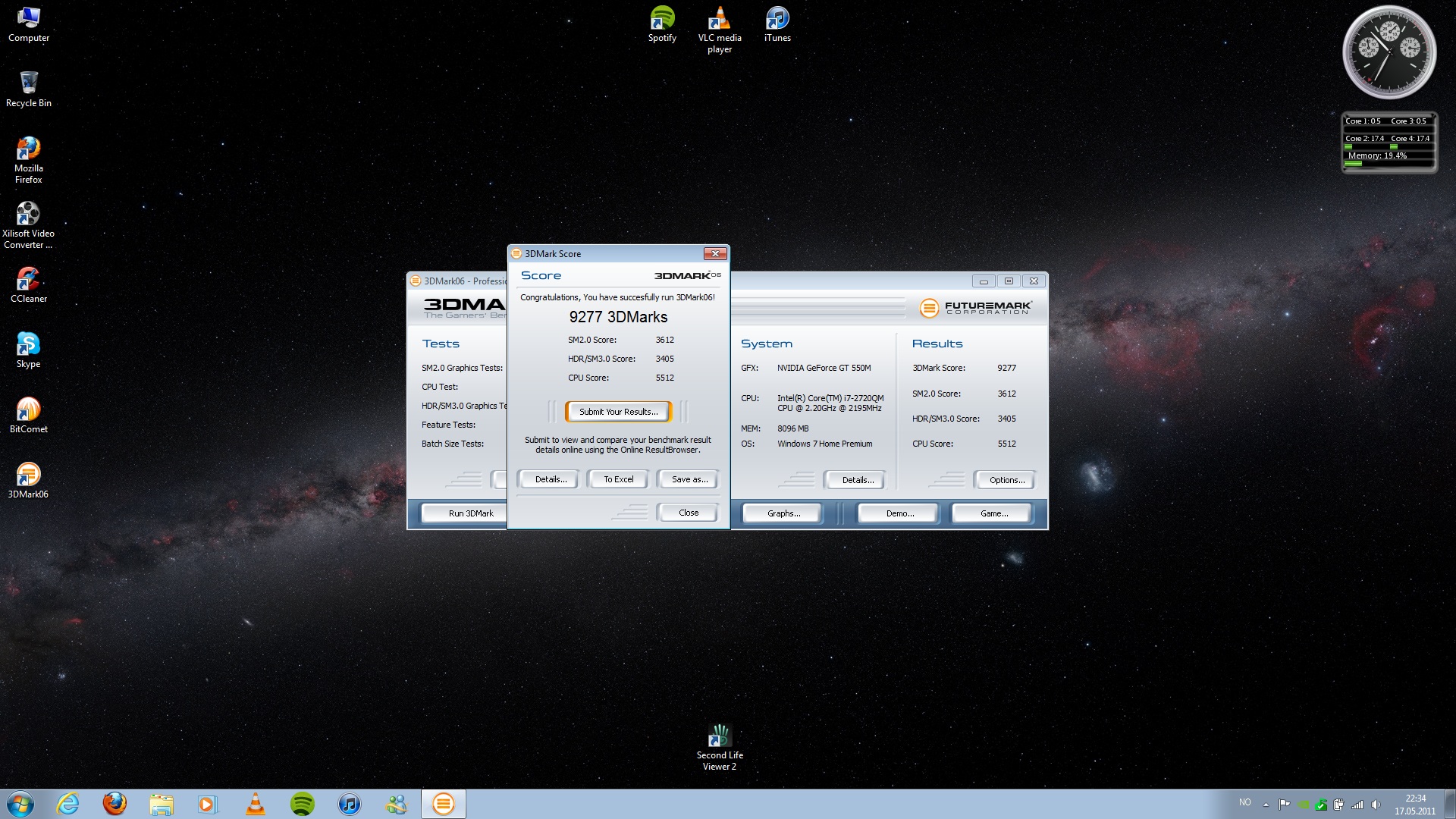Open the network signal tray icon
Image resolution: width=1456 pixels, height=819 pixels.
coord(1357,804)
